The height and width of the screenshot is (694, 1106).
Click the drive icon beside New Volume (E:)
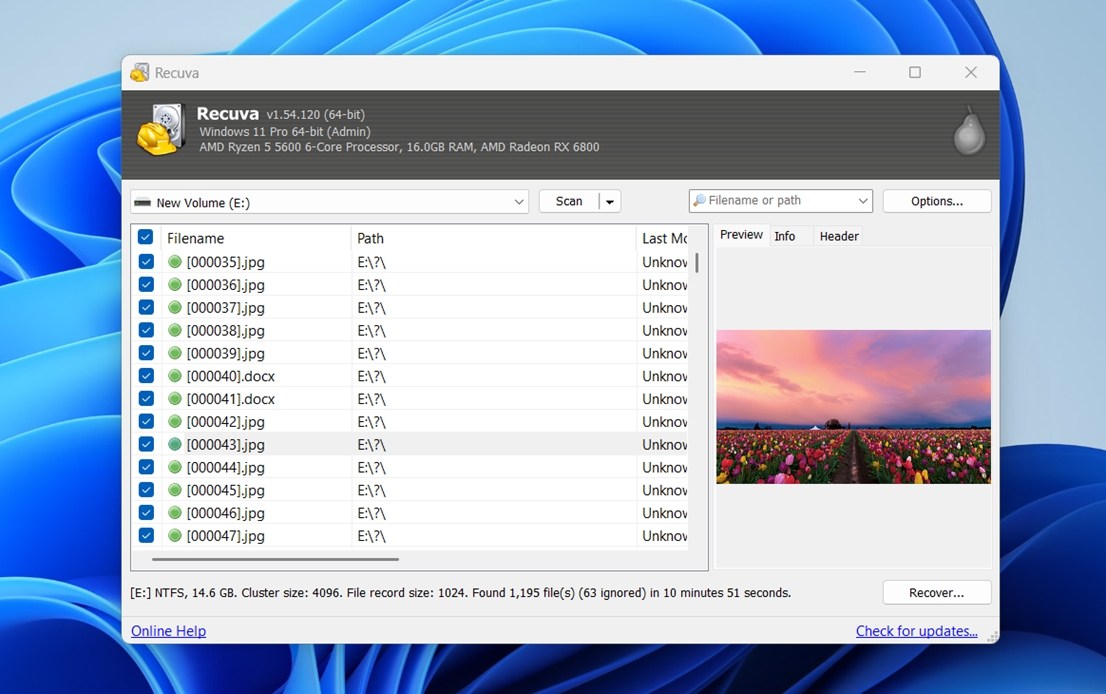click(x=143, y=203)
